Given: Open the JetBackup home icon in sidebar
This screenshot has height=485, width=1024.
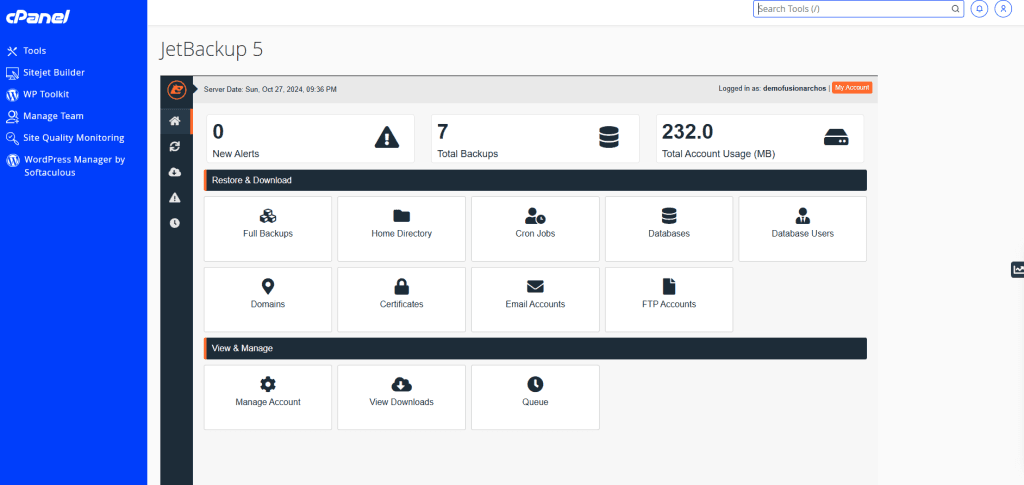Looking at the screenshot, I should [175, 121].
